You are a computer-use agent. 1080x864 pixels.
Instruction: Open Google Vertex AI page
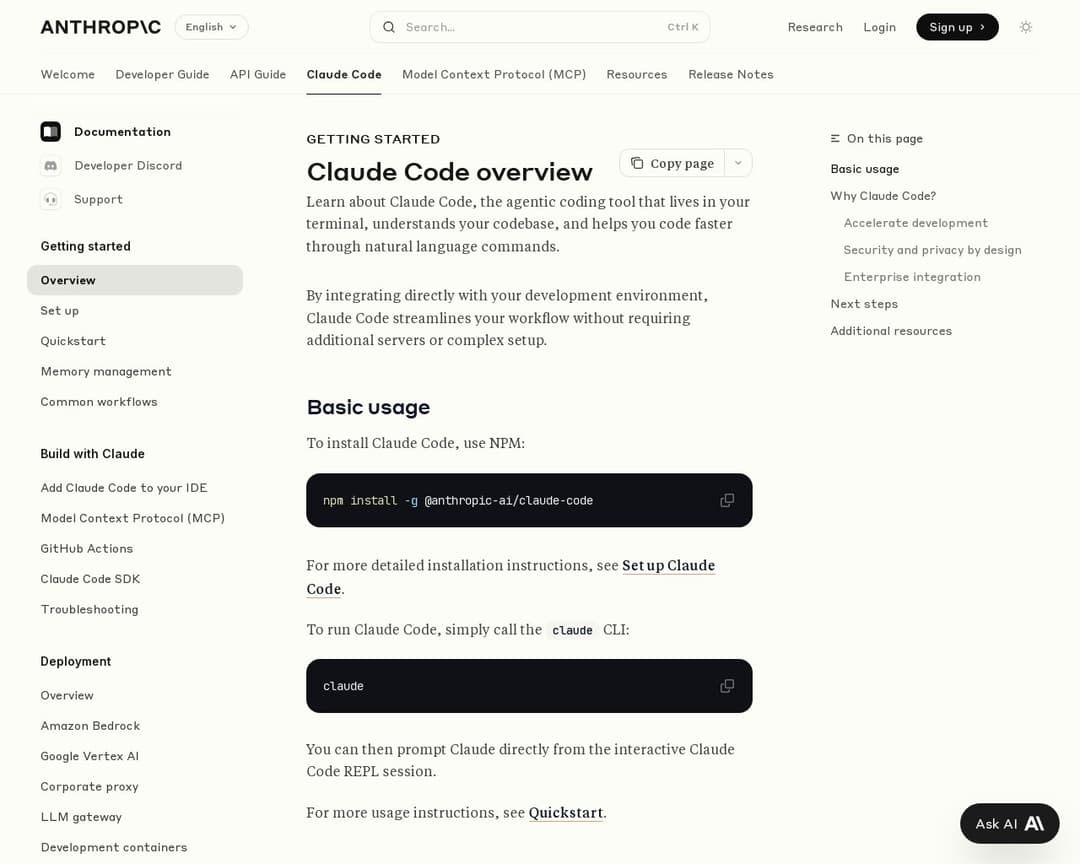tap(90, 756)
